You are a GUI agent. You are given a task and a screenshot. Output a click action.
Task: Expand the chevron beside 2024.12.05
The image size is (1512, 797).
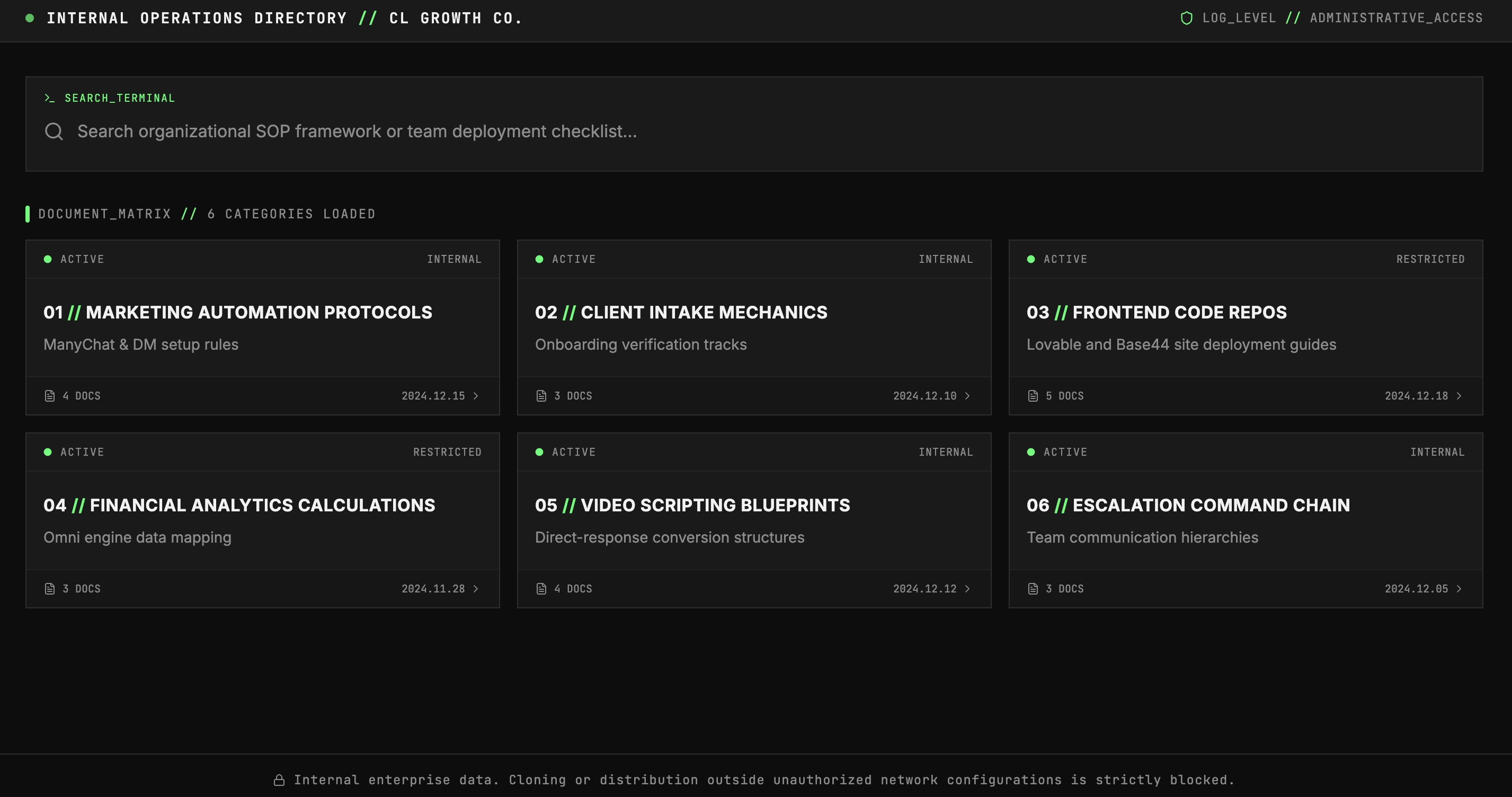coord(1459,589)
